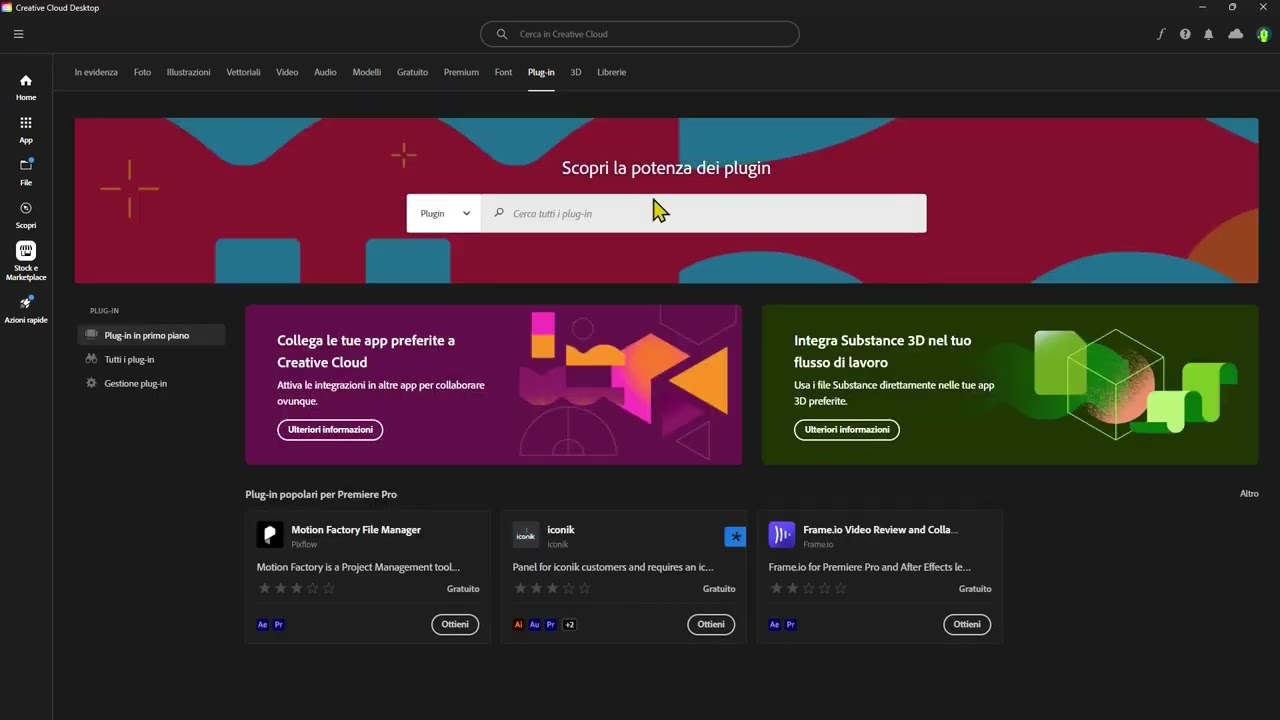Viewport: 1280px width, 720px height.
Task: Switch to Gratuito tab
Action: [x=412, y=72]
